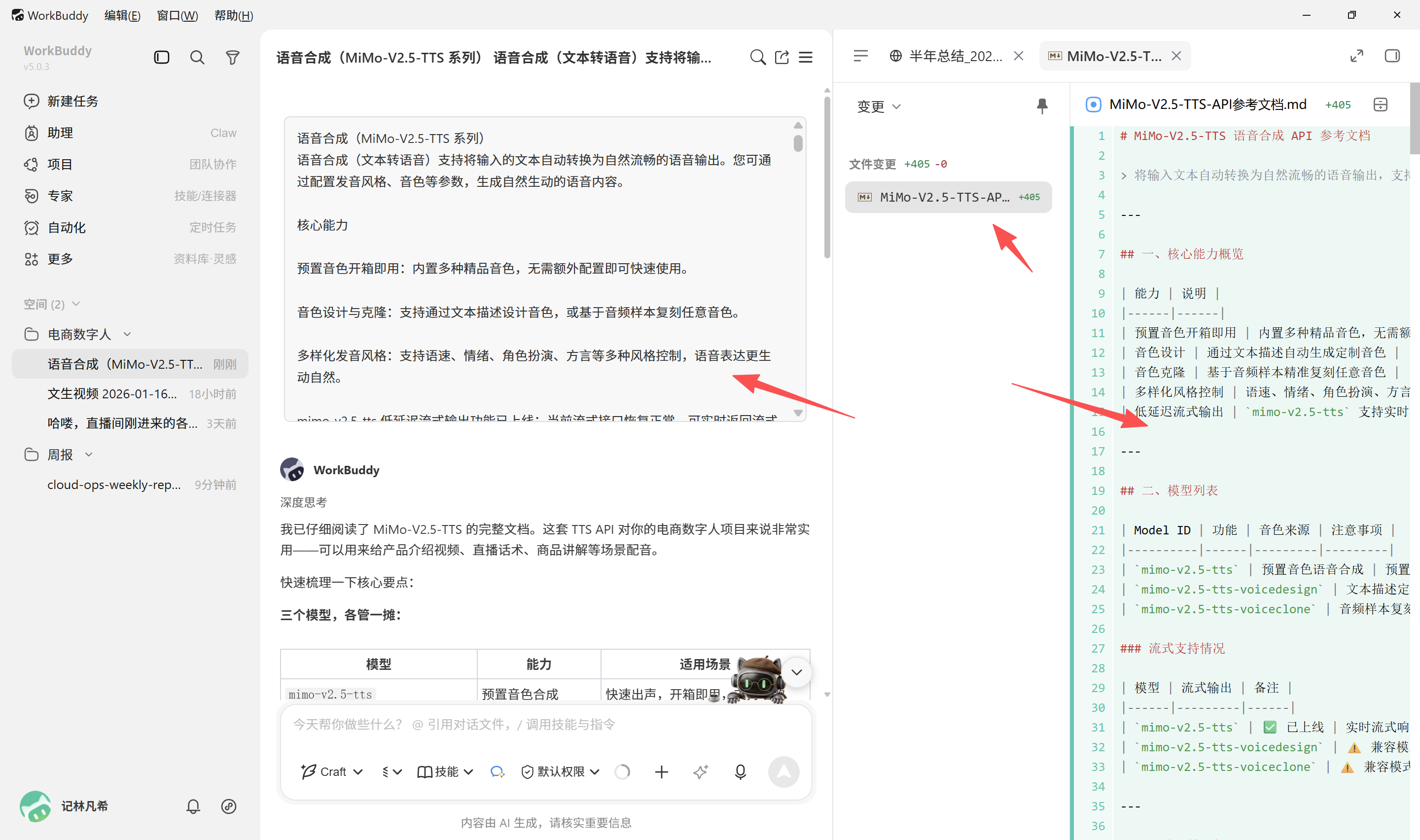Toggle the left sidebar panel icon
1420x840 pixels.
[x=162, y=57]
